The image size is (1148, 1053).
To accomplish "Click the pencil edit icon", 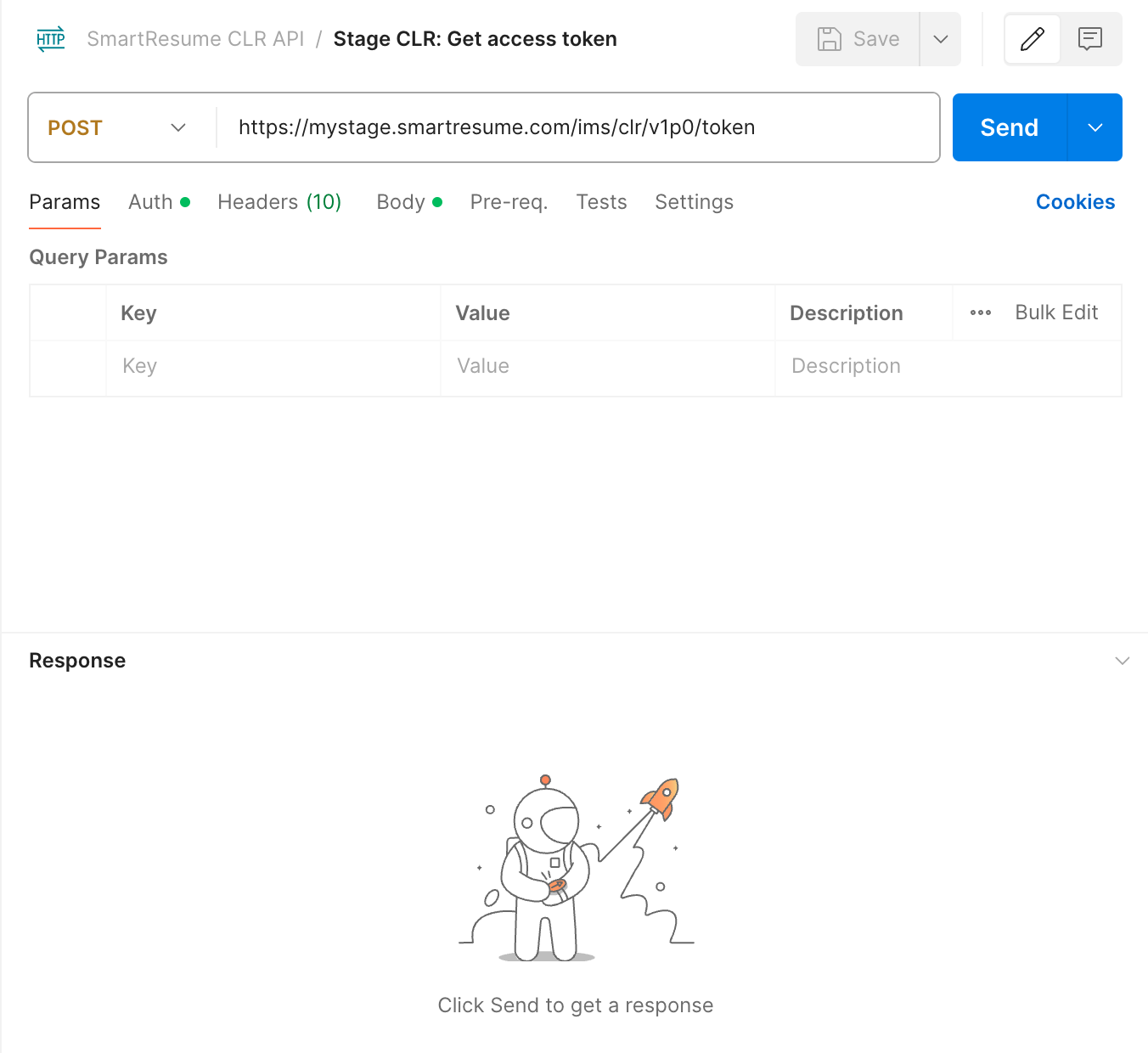I will point(1033,39).
